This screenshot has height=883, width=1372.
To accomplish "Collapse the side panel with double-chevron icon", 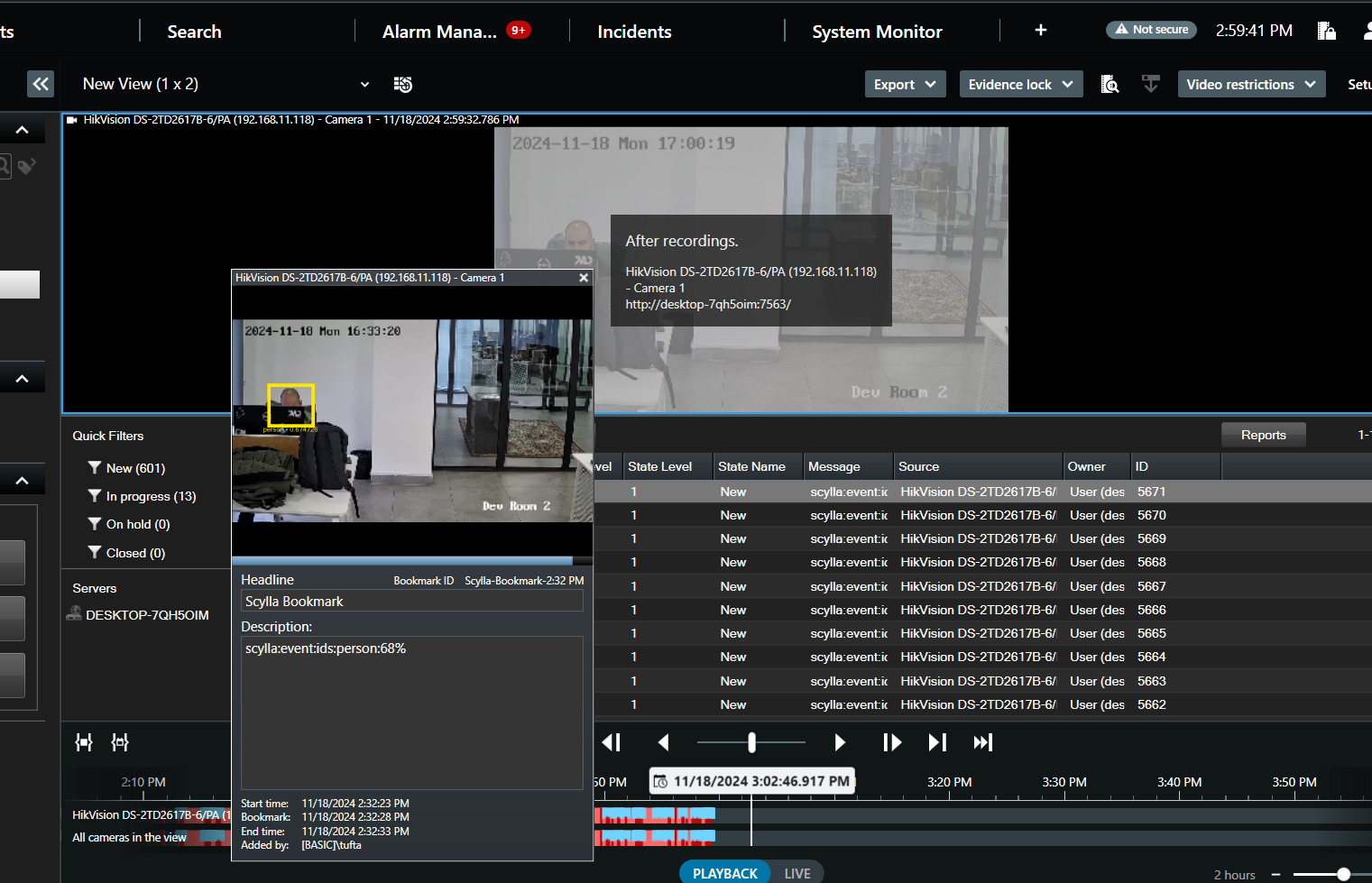I will tap(41, 84).
